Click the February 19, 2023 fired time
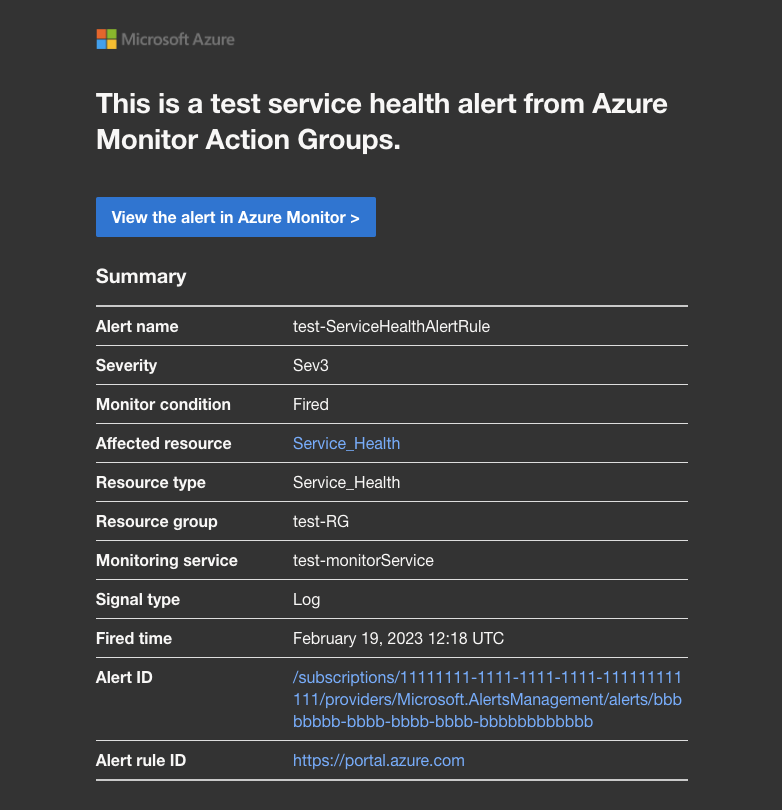 coord(398,638)
